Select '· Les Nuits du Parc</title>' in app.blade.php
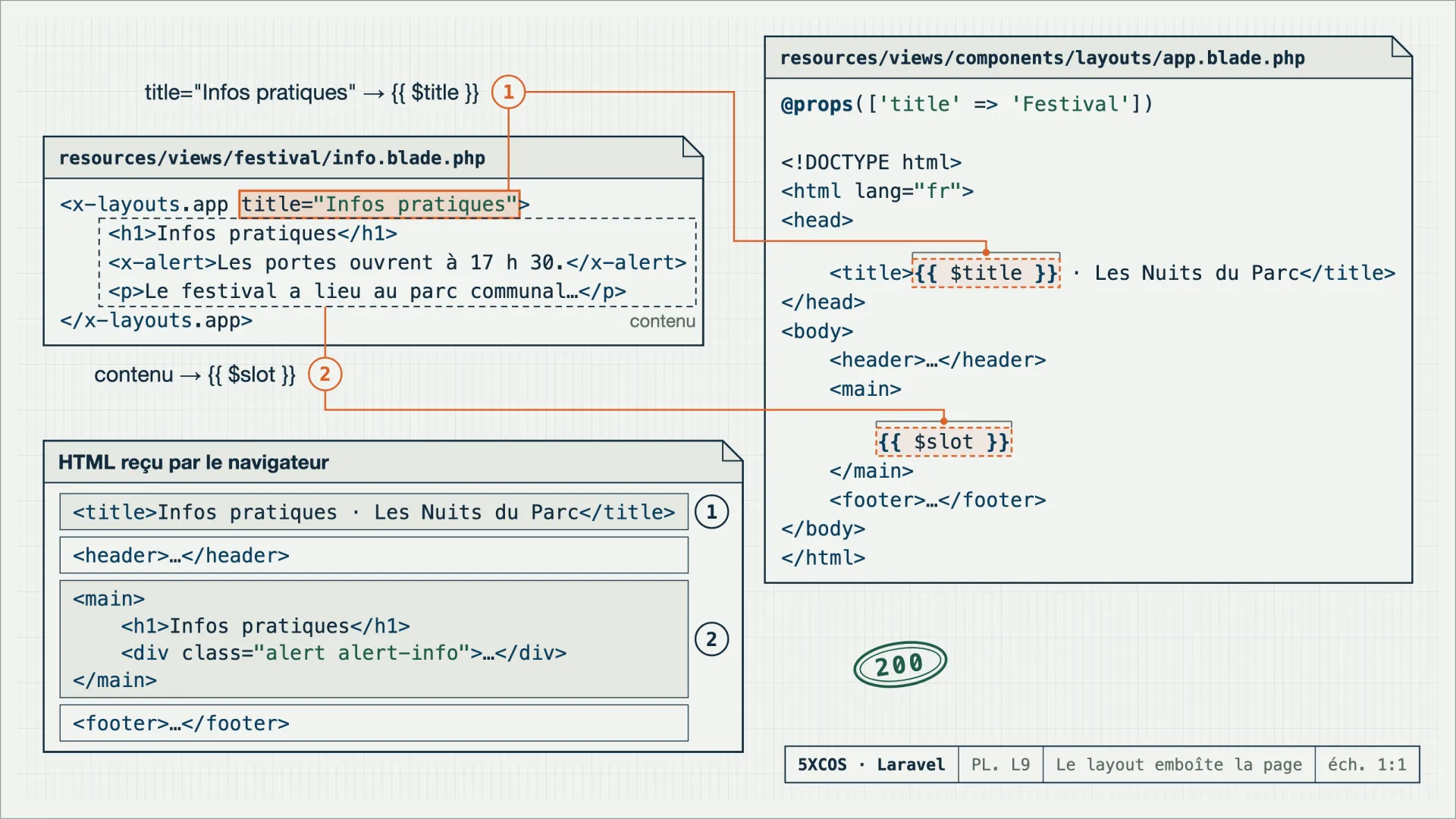1456x819 pixels. [1234, 273]
